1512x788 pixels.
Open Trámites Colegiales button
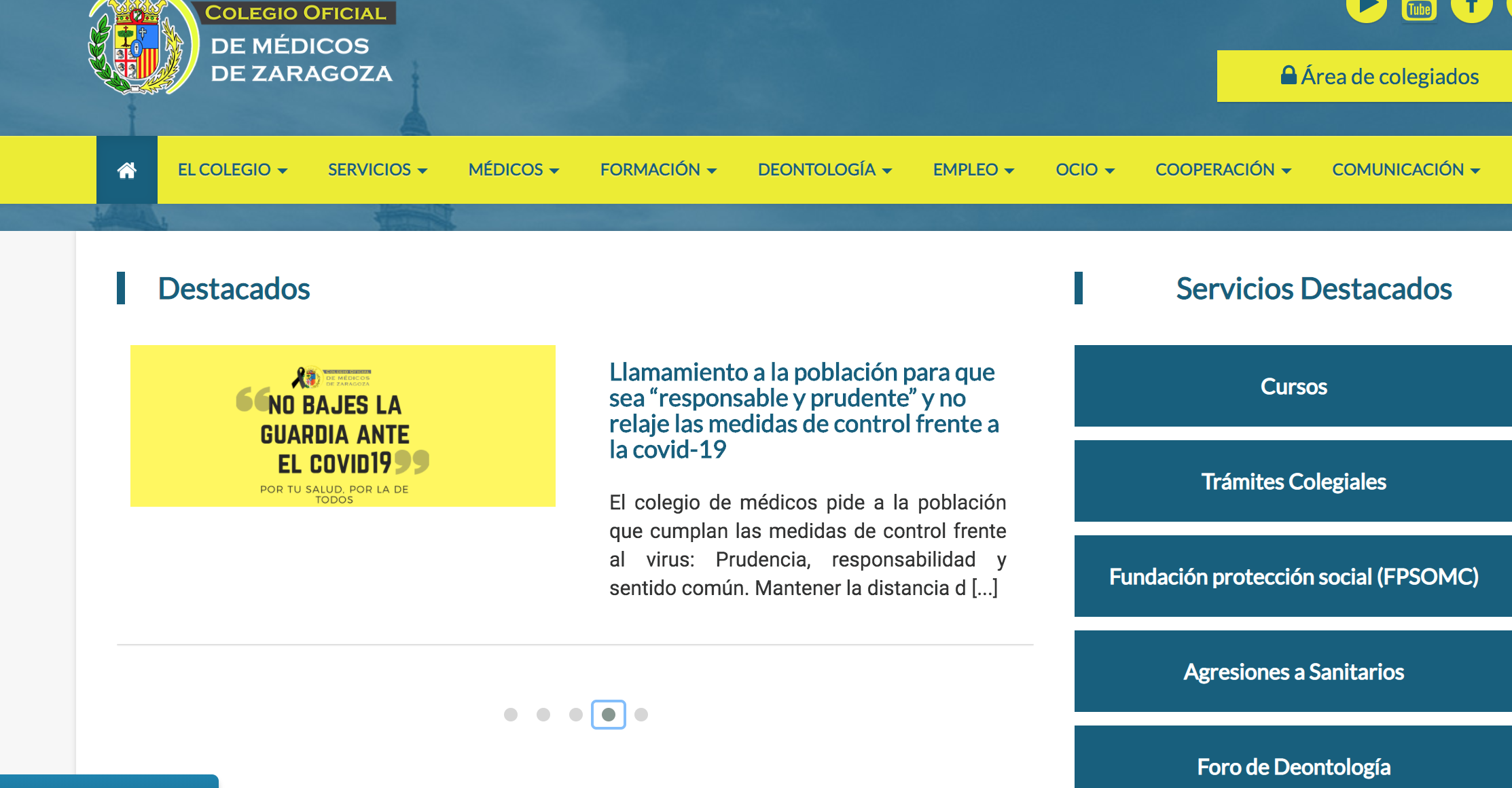[x=1293, y=481]
